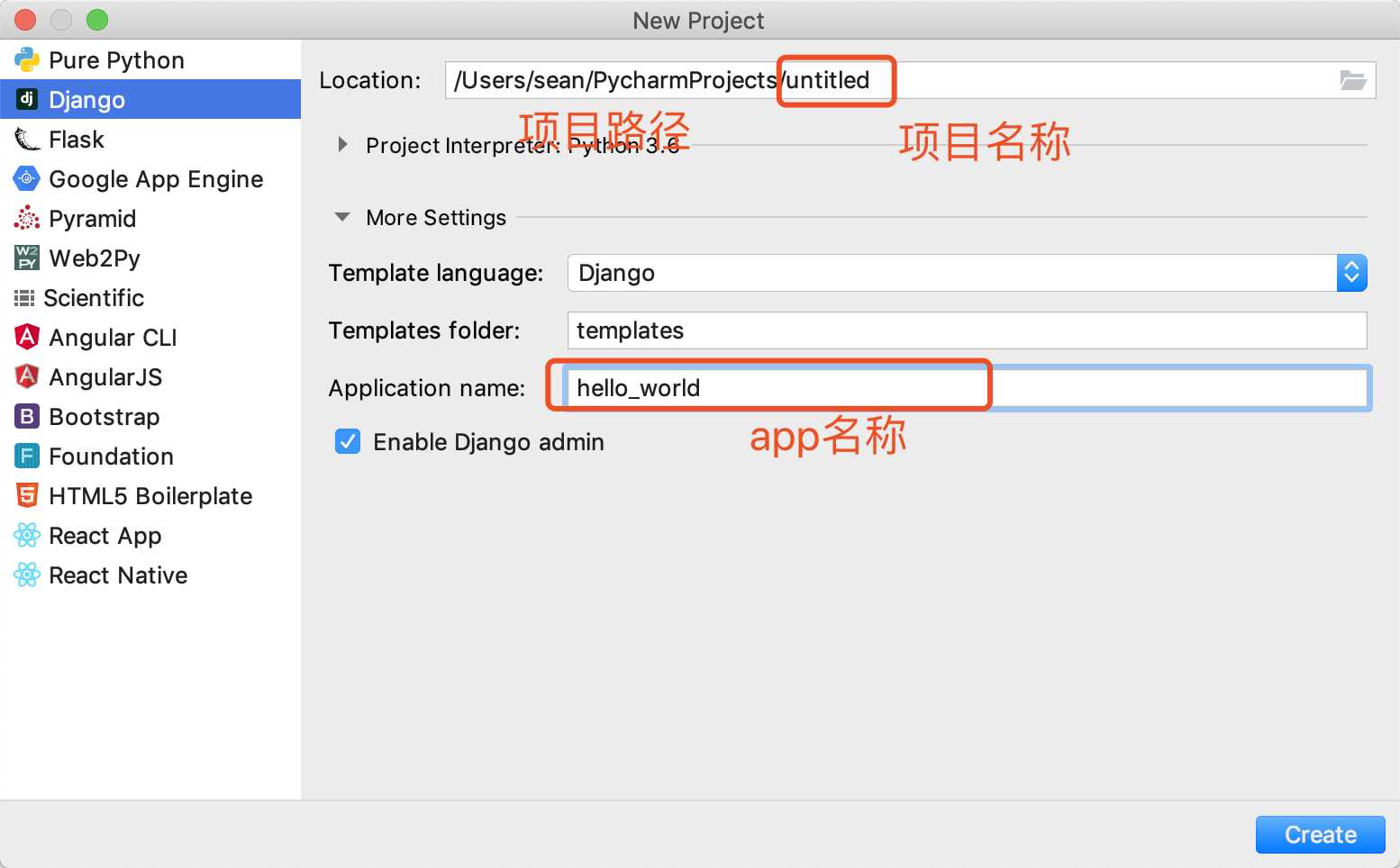Select AngularJS project type
1400x868 pixels.
pos(150,376)
